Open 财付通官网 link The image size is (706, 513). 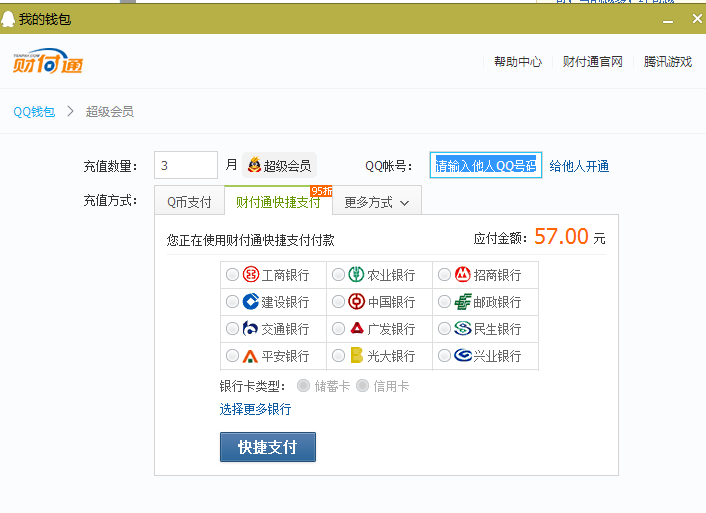593,62
